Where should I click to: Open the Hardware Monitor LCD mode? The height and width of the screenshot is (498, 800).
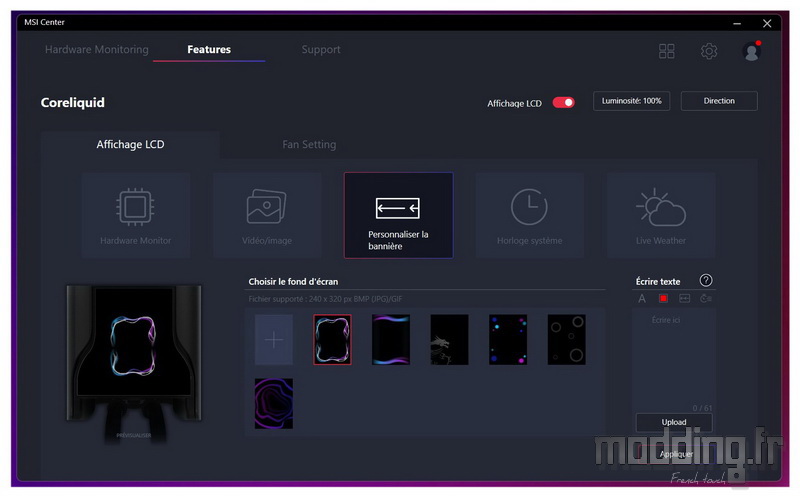click(x=136, y=215)
